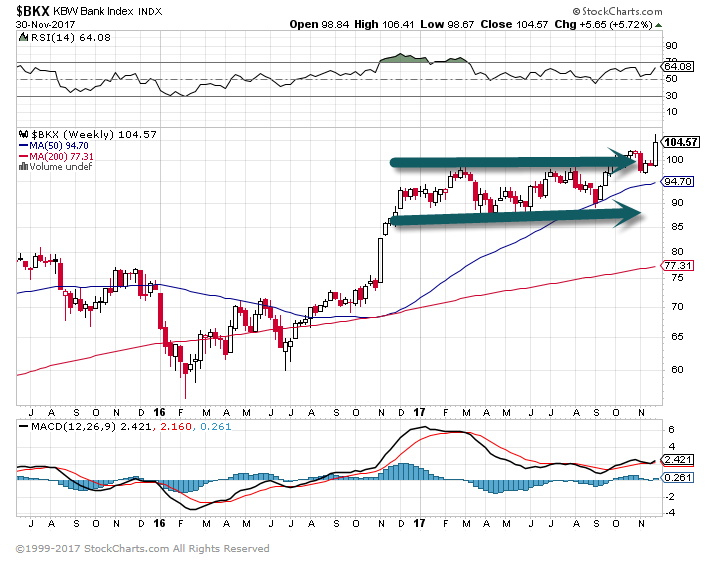Click the Close 104.57 header value

(x=514, y=24)
